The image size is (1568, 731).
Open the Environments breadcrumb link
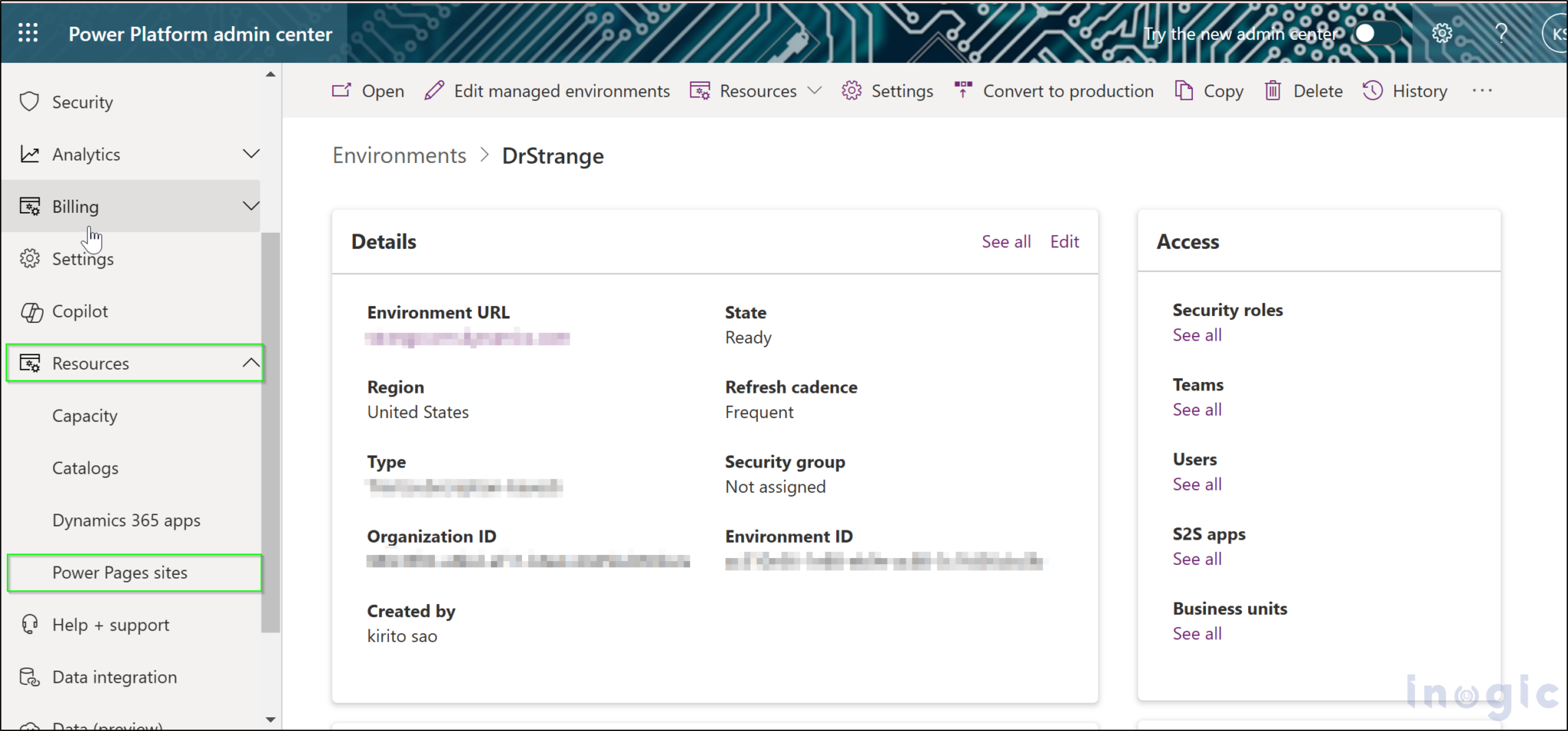[399, 155]
